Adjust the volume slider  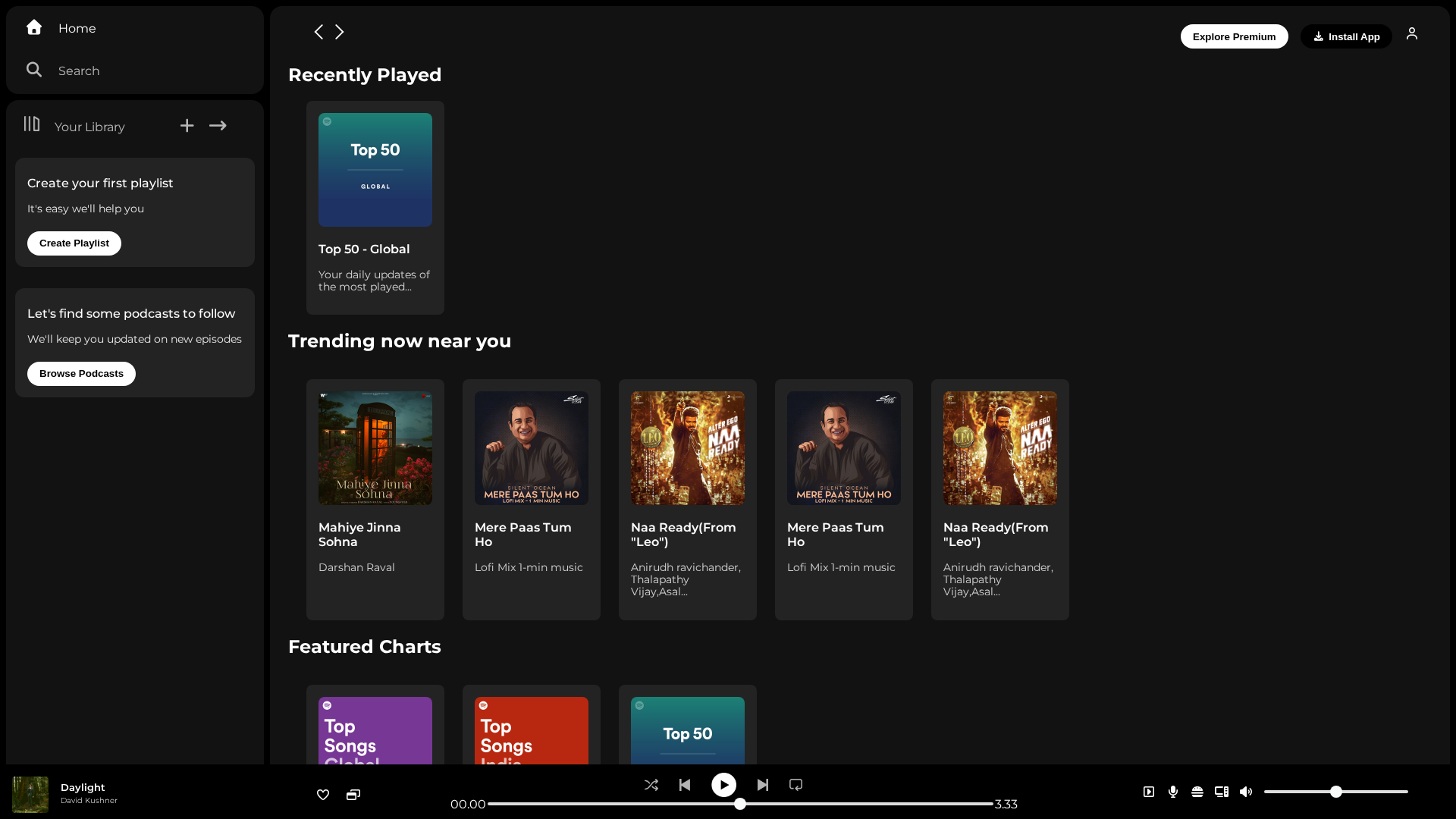click(1336, 792)
